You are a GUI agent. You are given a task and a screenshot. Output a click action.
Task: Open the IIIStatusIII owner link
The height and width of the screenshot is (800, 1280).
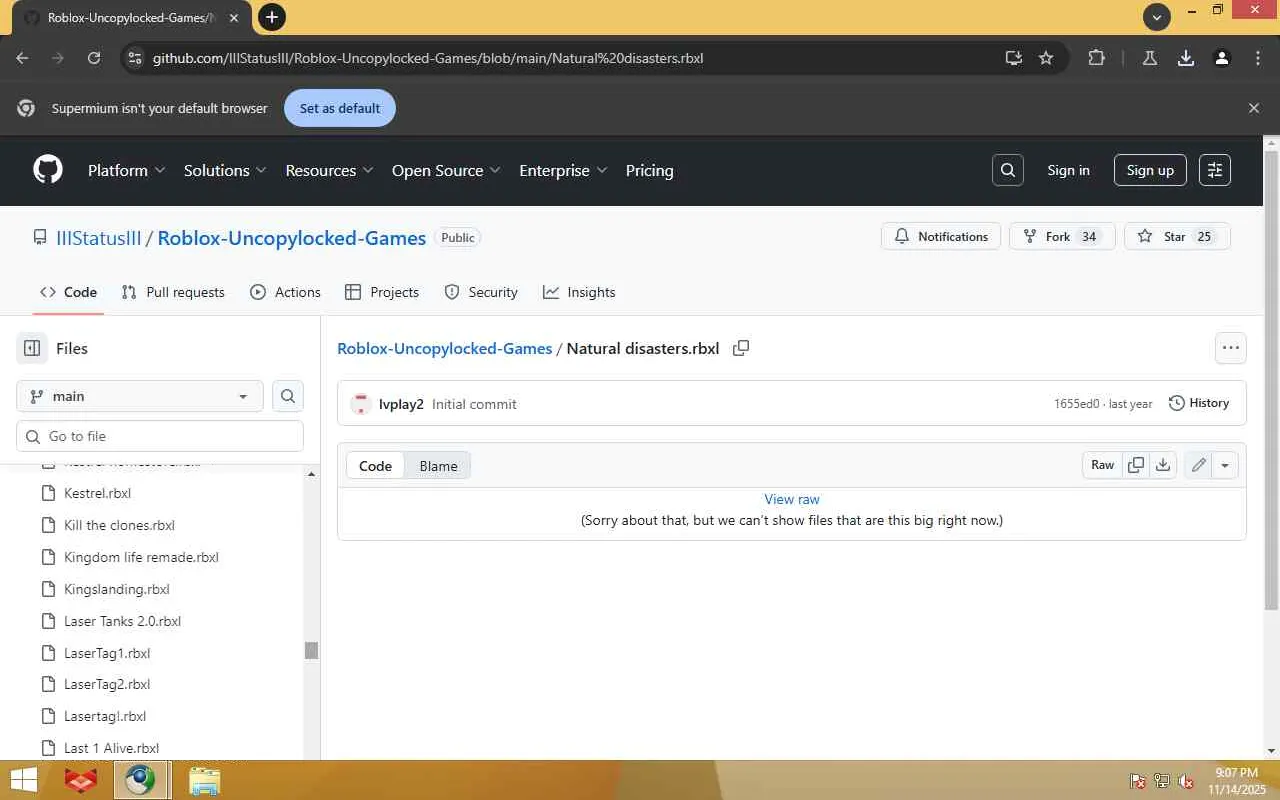99,238
